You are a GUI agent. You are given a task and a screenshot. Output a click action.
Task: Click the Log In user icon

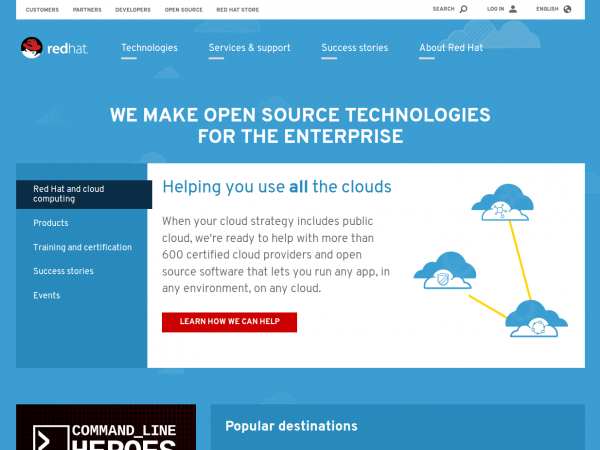click(513, 9)
